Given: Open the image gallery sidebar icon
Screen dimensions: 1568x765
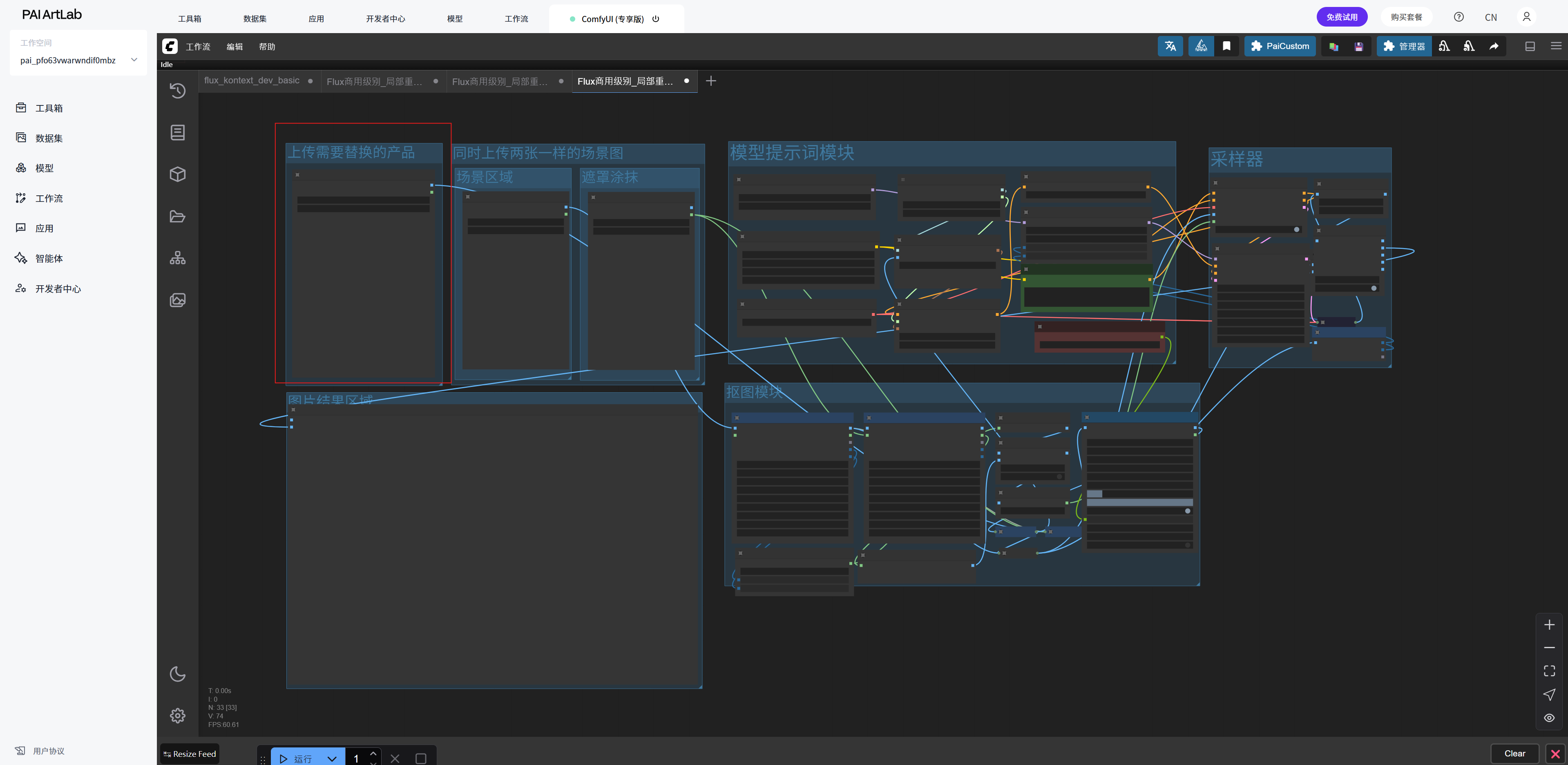Looking at the screenshot, I should (x=177, y=300).
